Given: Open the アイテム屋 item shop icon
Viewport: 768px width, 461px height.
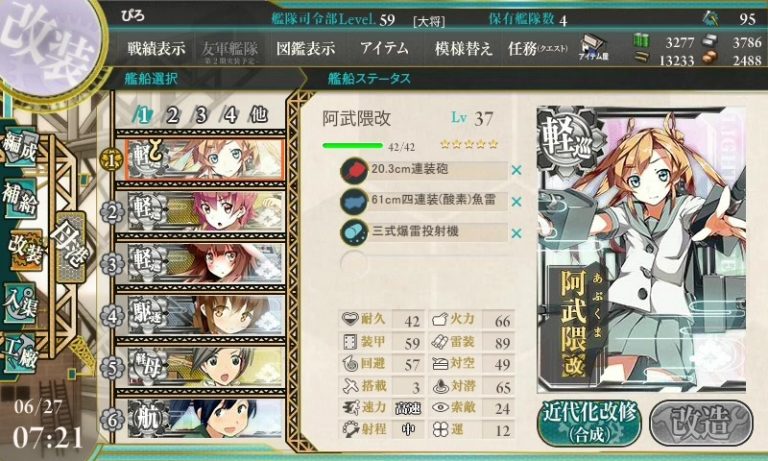Looking at the screenshot, I should 593,48.
